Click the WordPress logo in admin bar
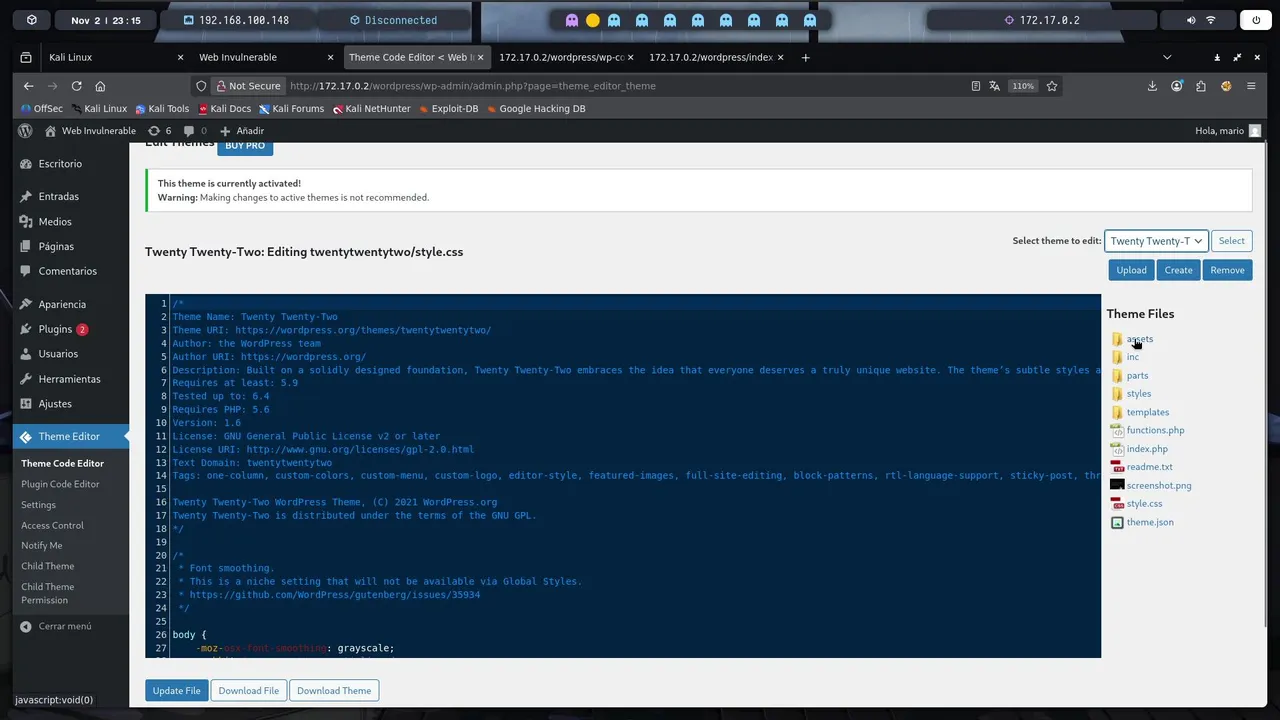The height and width of the screenshot is (720, 1280). click(25, 131)
